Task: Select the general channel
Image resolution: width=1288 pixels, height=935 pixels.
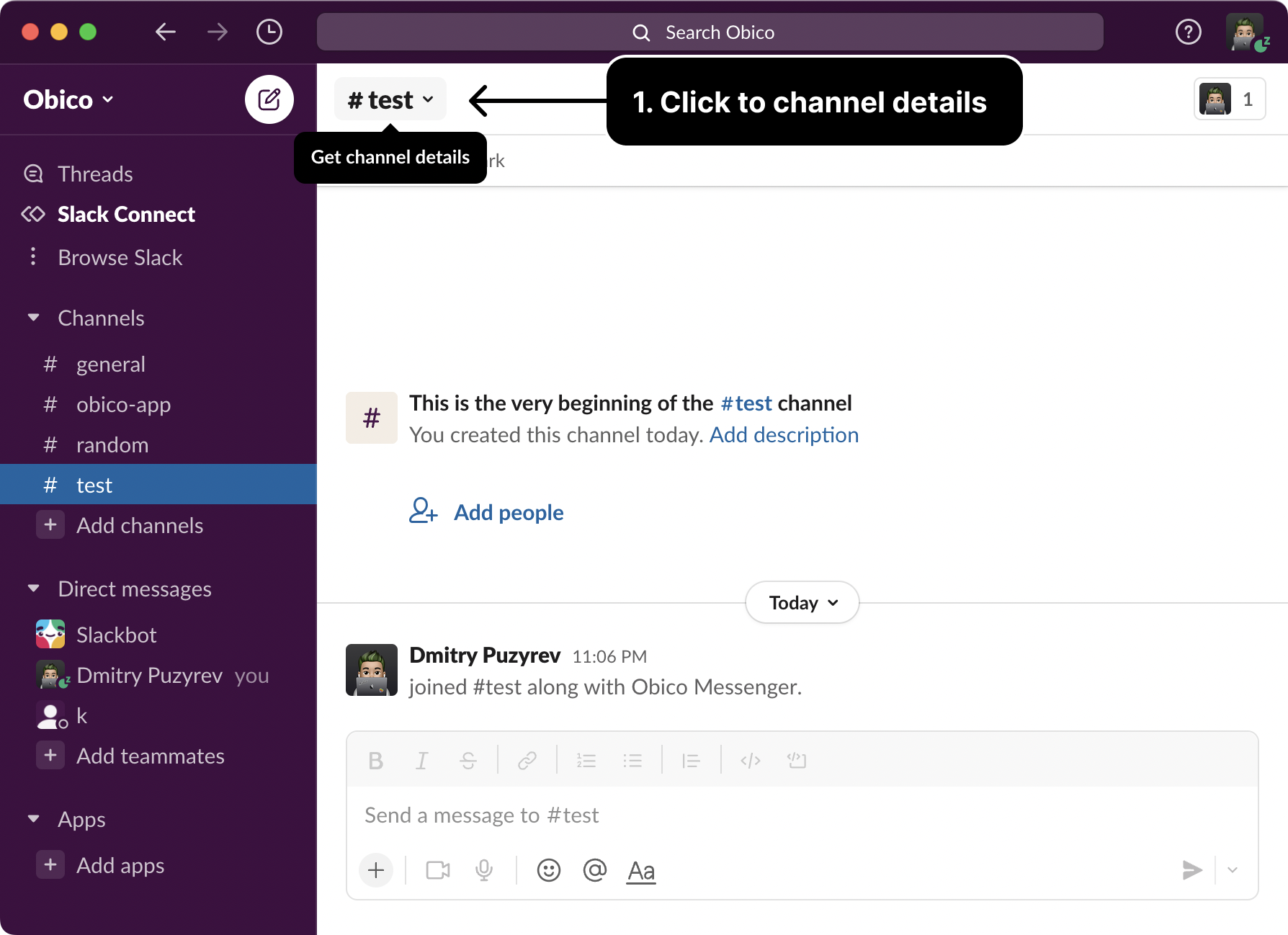Action: (110, 364)
